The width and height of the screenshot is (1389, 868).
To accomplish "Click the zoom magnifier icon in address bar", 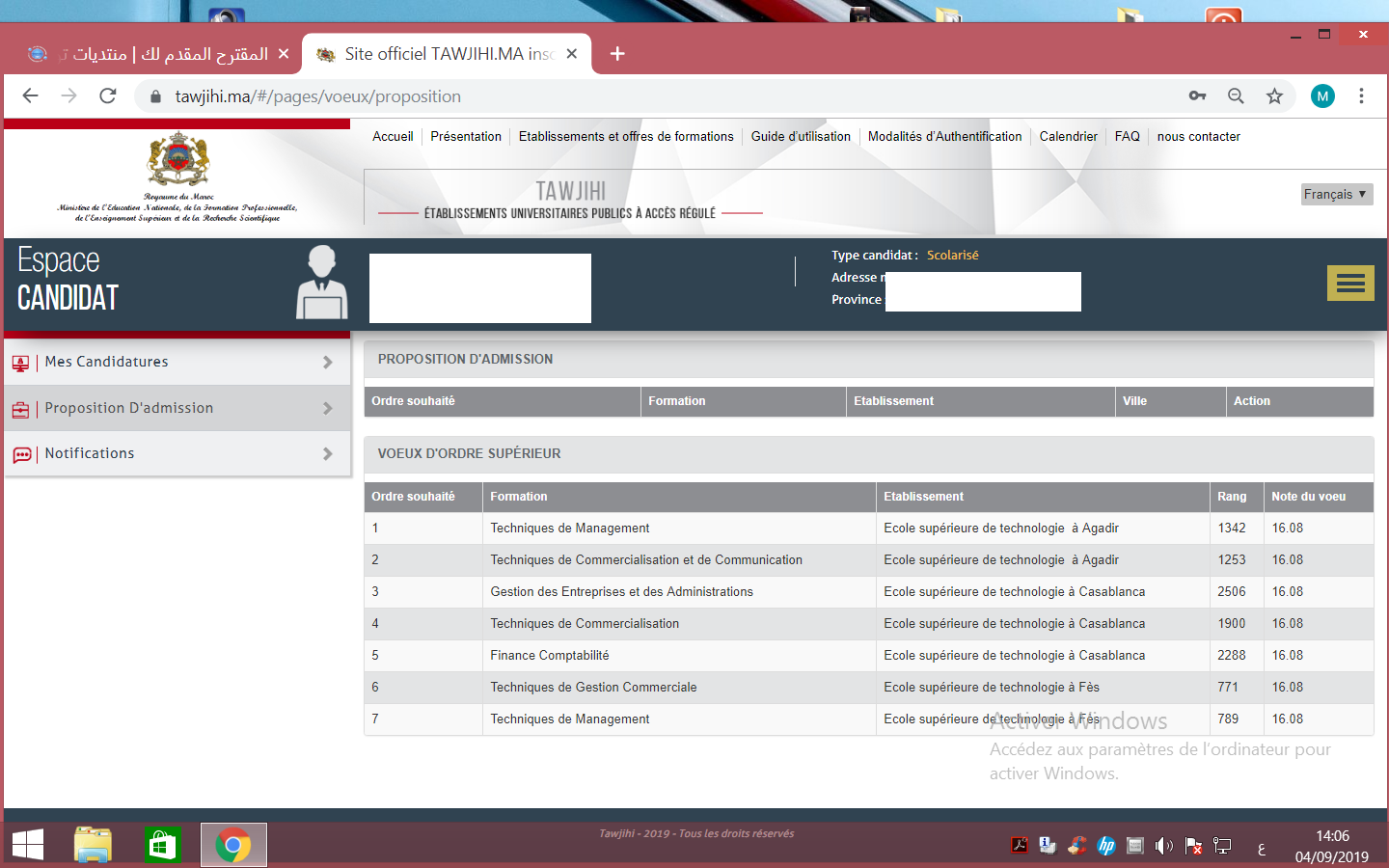I will (1236, 95).
